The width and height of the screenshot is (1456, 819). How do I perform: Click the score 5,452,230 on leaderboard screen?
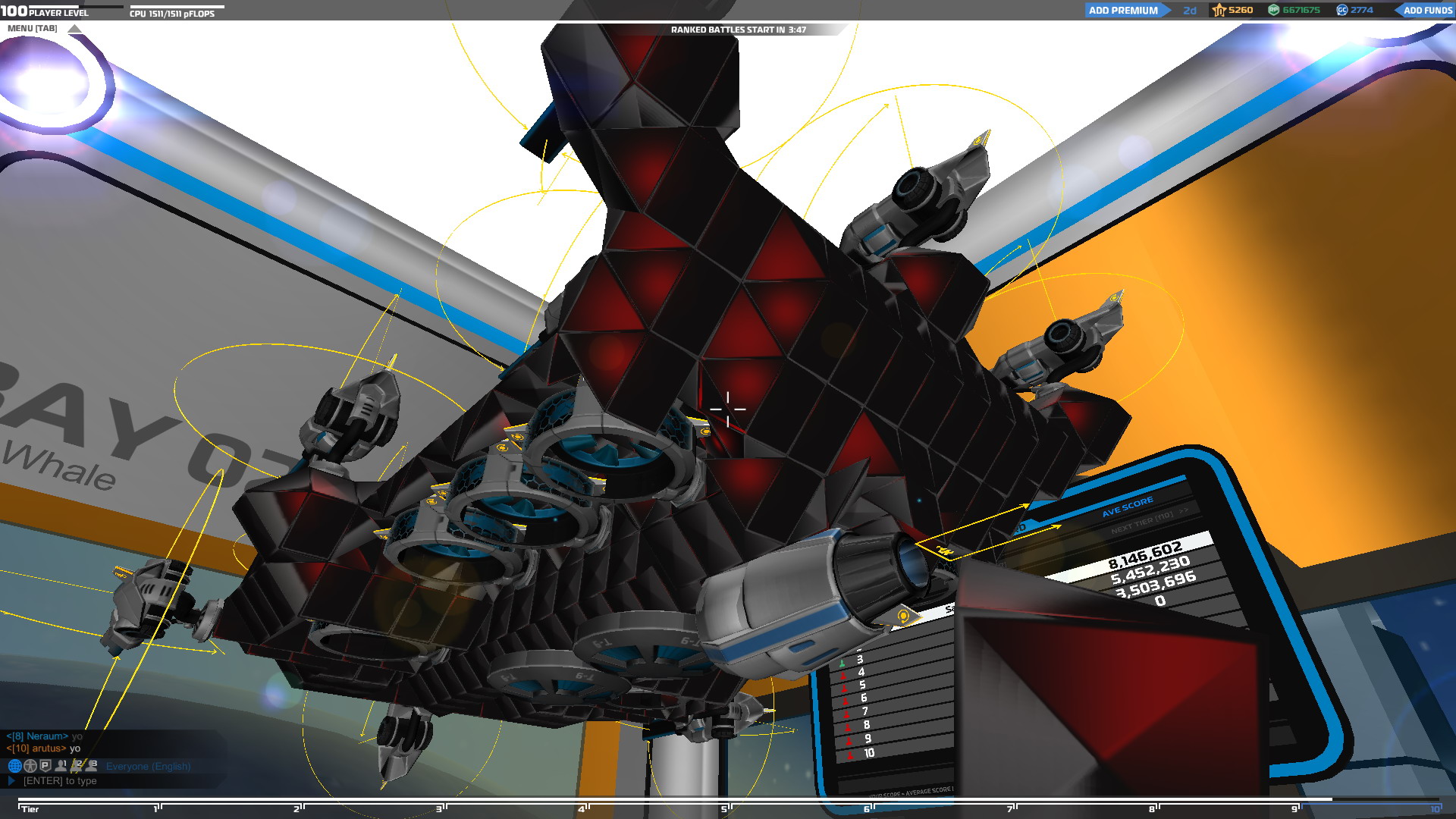(x=1150, y=570)
